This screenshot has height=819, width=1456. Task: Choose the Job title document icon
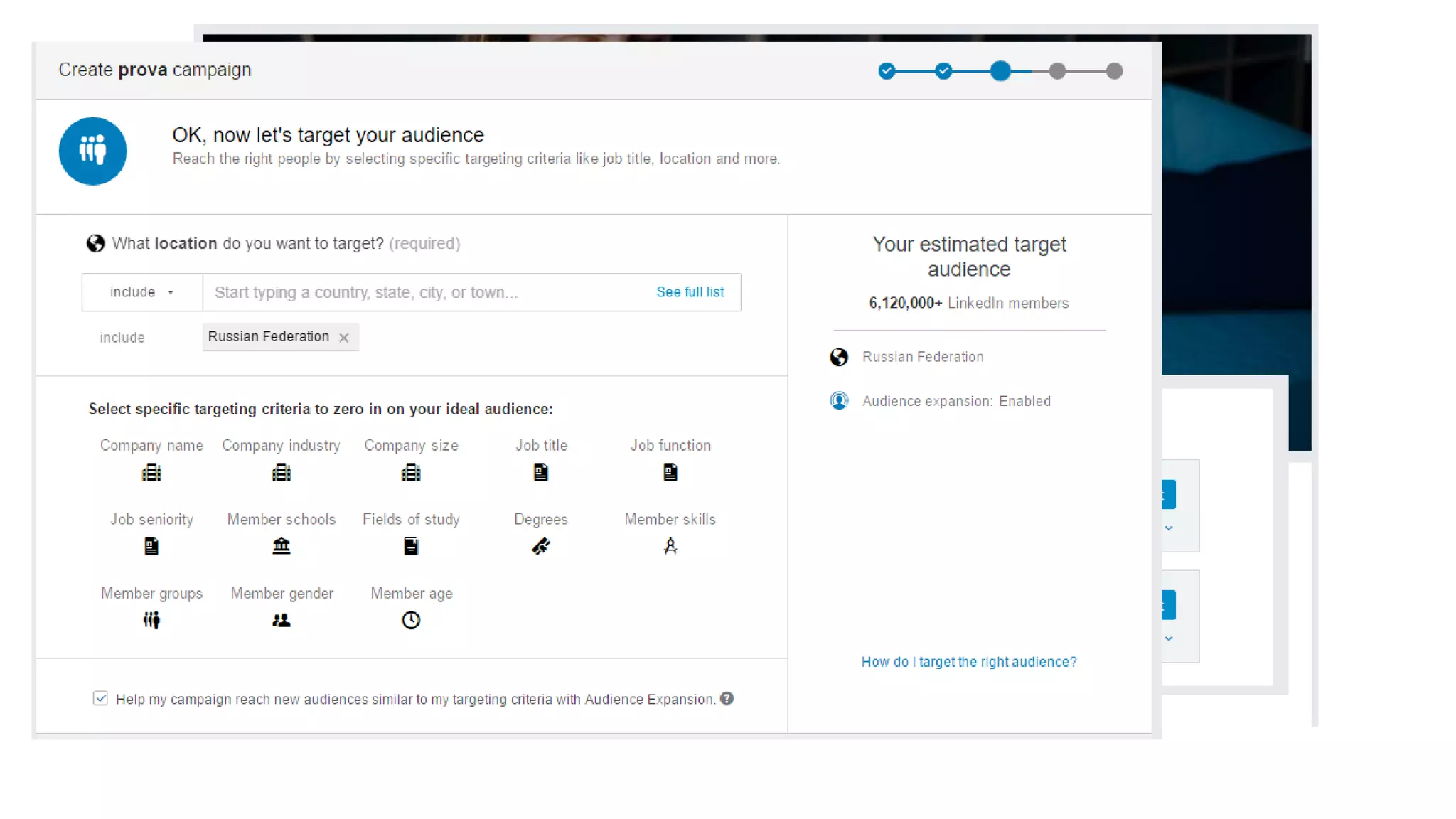[x=540, y=473]
